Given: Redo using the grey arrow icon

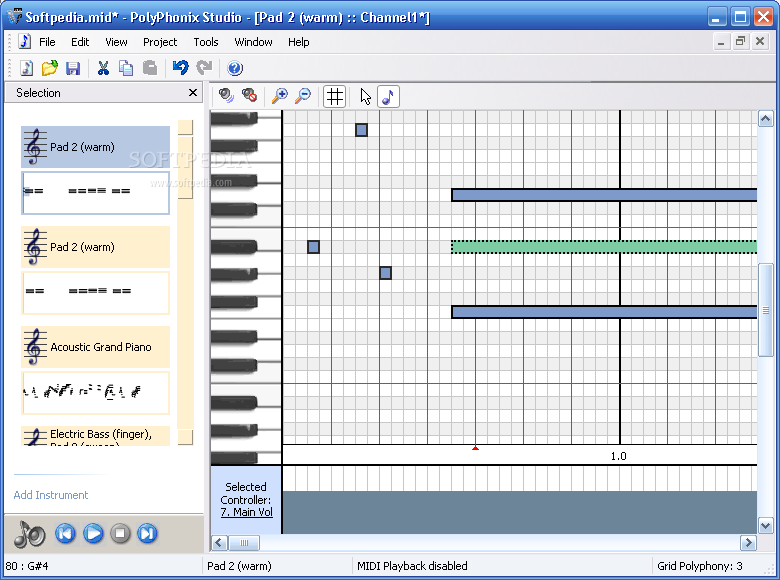Looking at the screenshot, I should click(x=204, y=67).
